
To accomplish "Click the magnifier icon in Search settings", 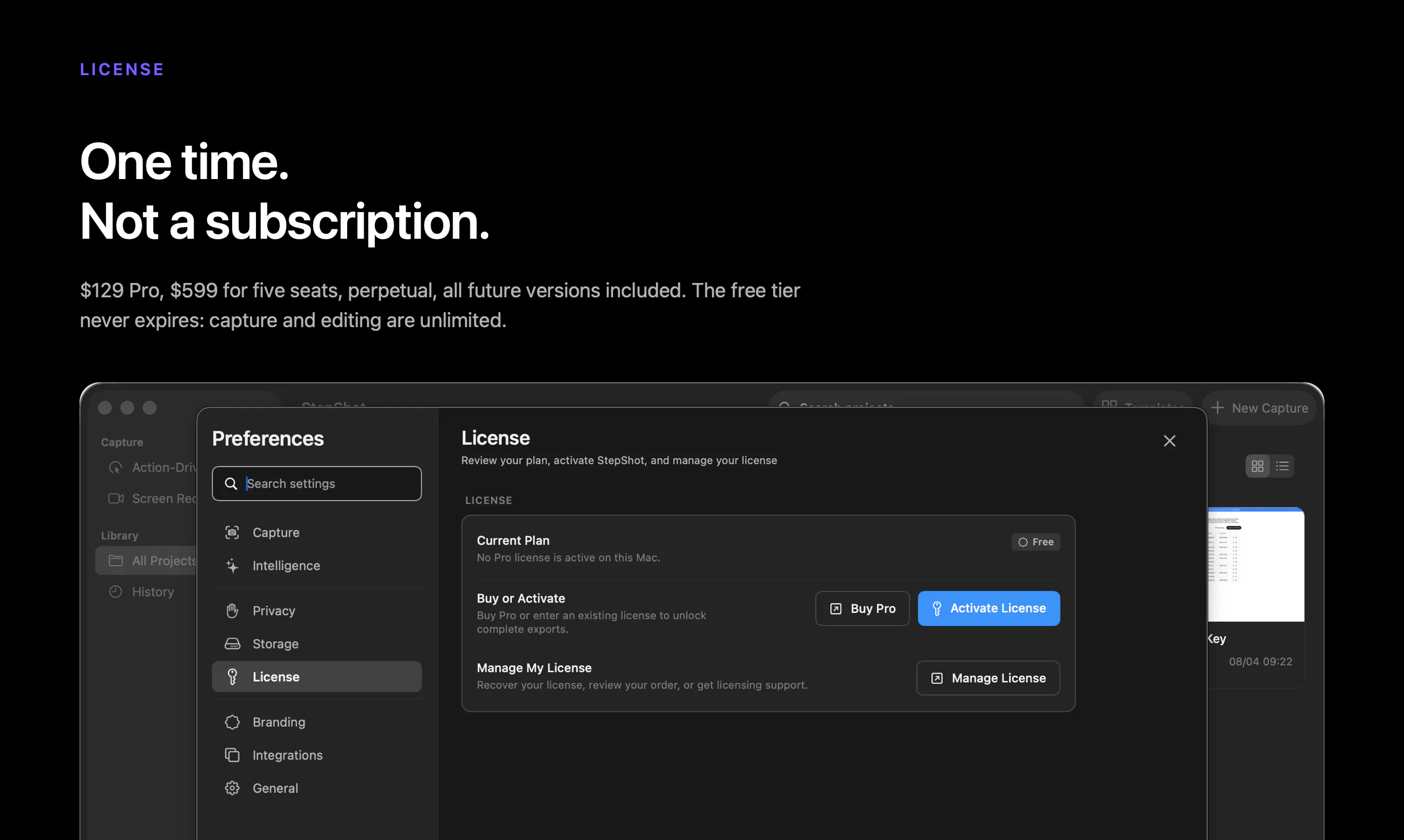I will (x=231, y=484).
